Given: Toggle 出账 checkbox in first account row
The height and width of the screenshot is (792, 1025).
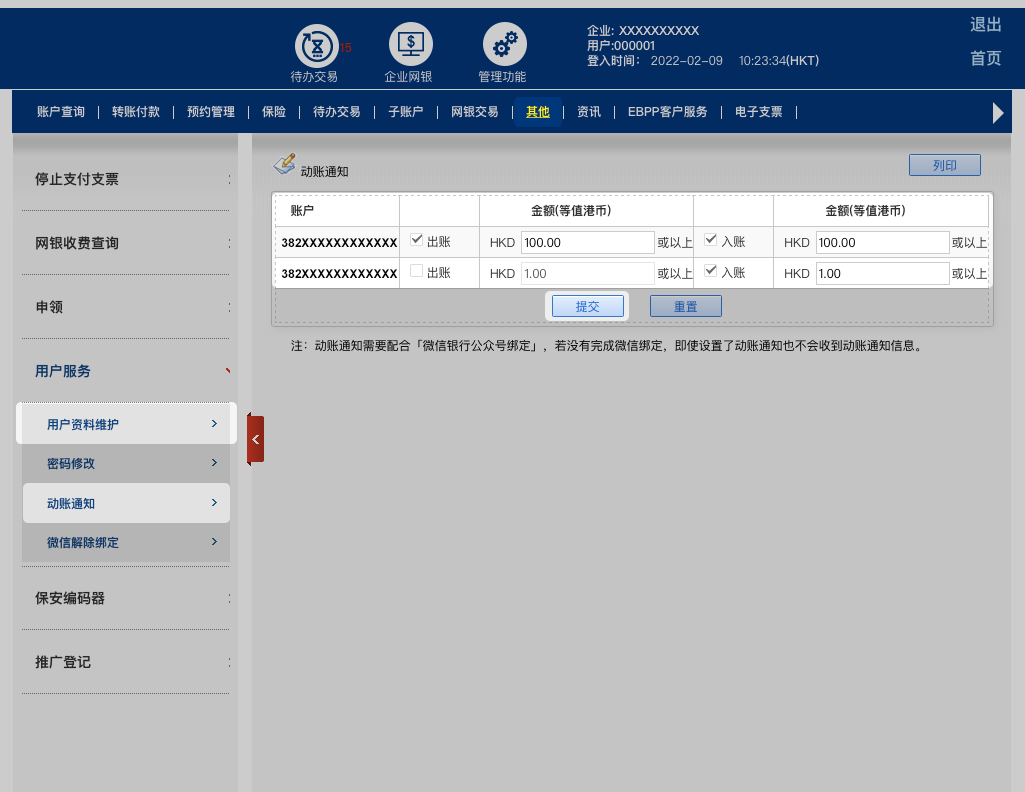Looking at the screenshot, I should [x=417, y=240].
